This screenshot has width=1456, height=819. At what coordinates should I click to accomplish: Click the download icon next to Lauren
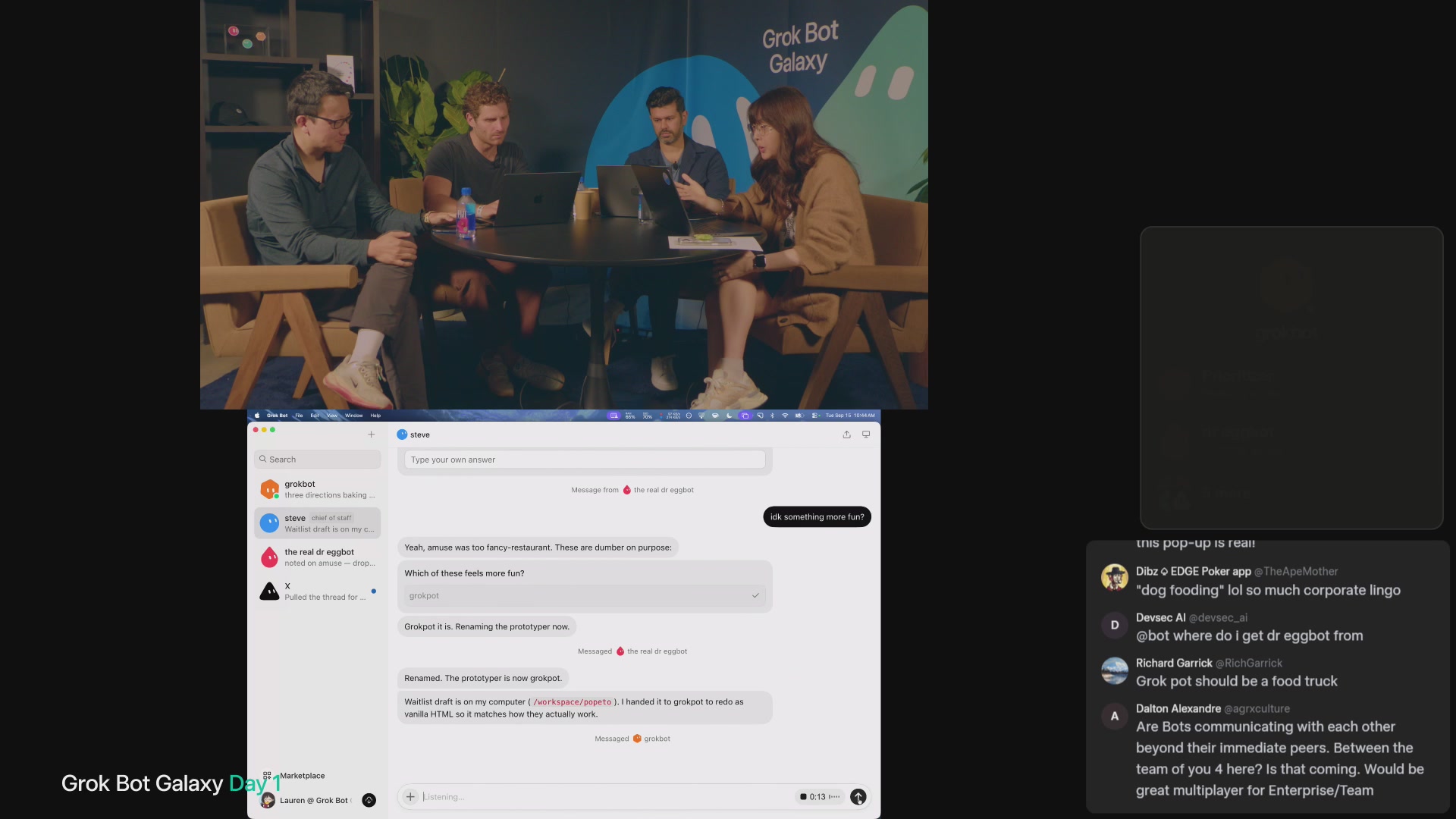point(369,800)
